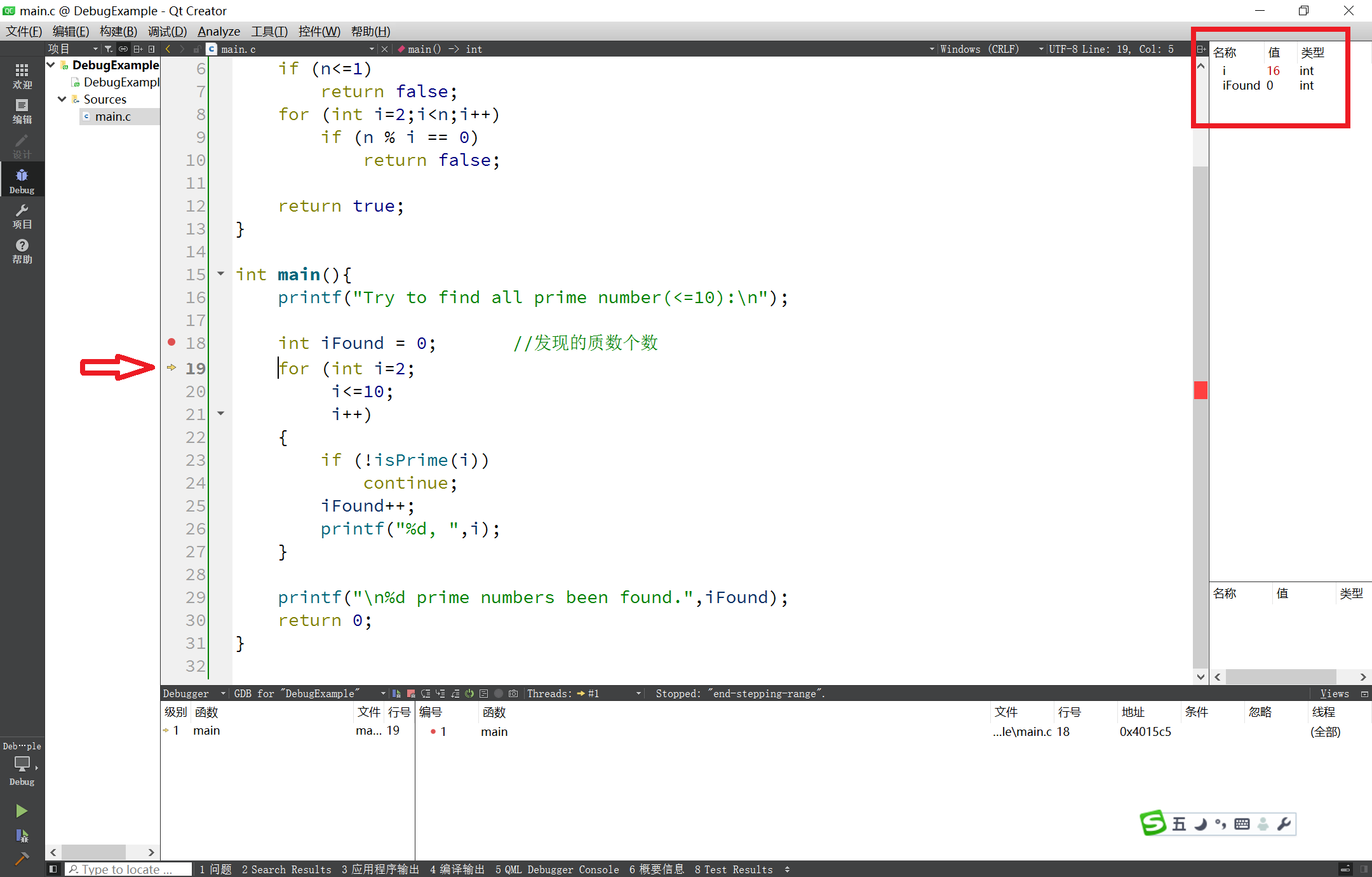Open the 控件(W) menu
This screenshot has height=877, width=1372.
[319, 31]
